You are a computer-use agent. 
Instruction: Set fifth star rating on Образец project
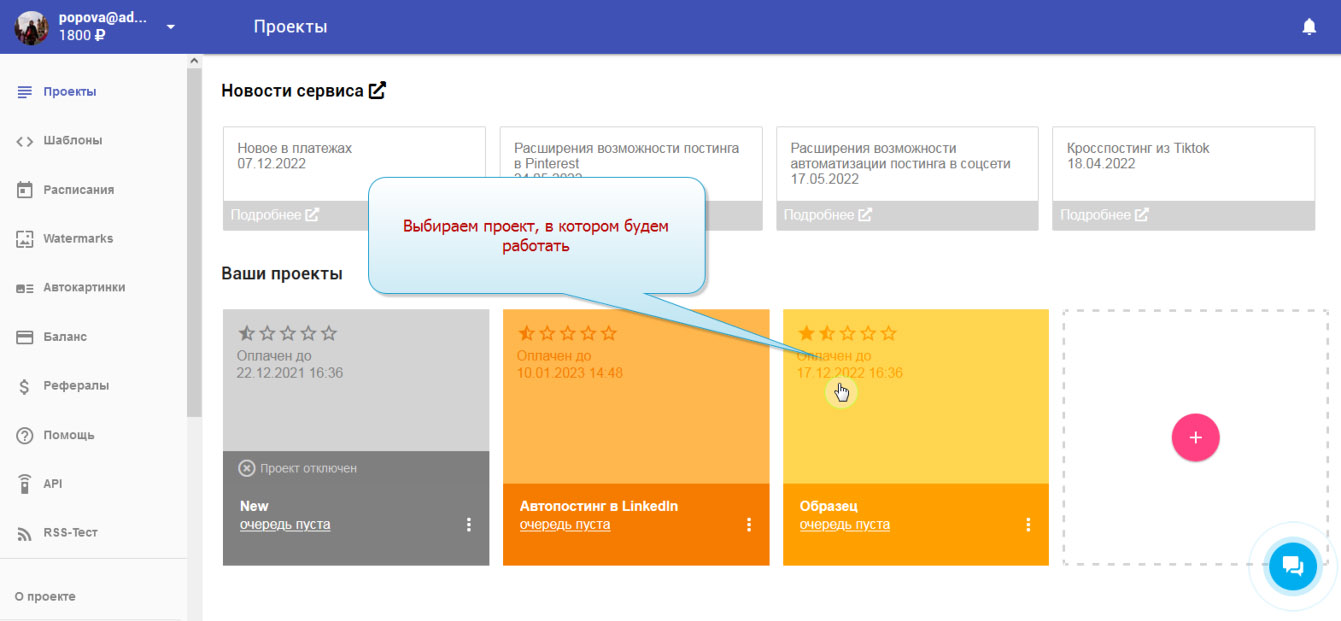tap(889, 333)
